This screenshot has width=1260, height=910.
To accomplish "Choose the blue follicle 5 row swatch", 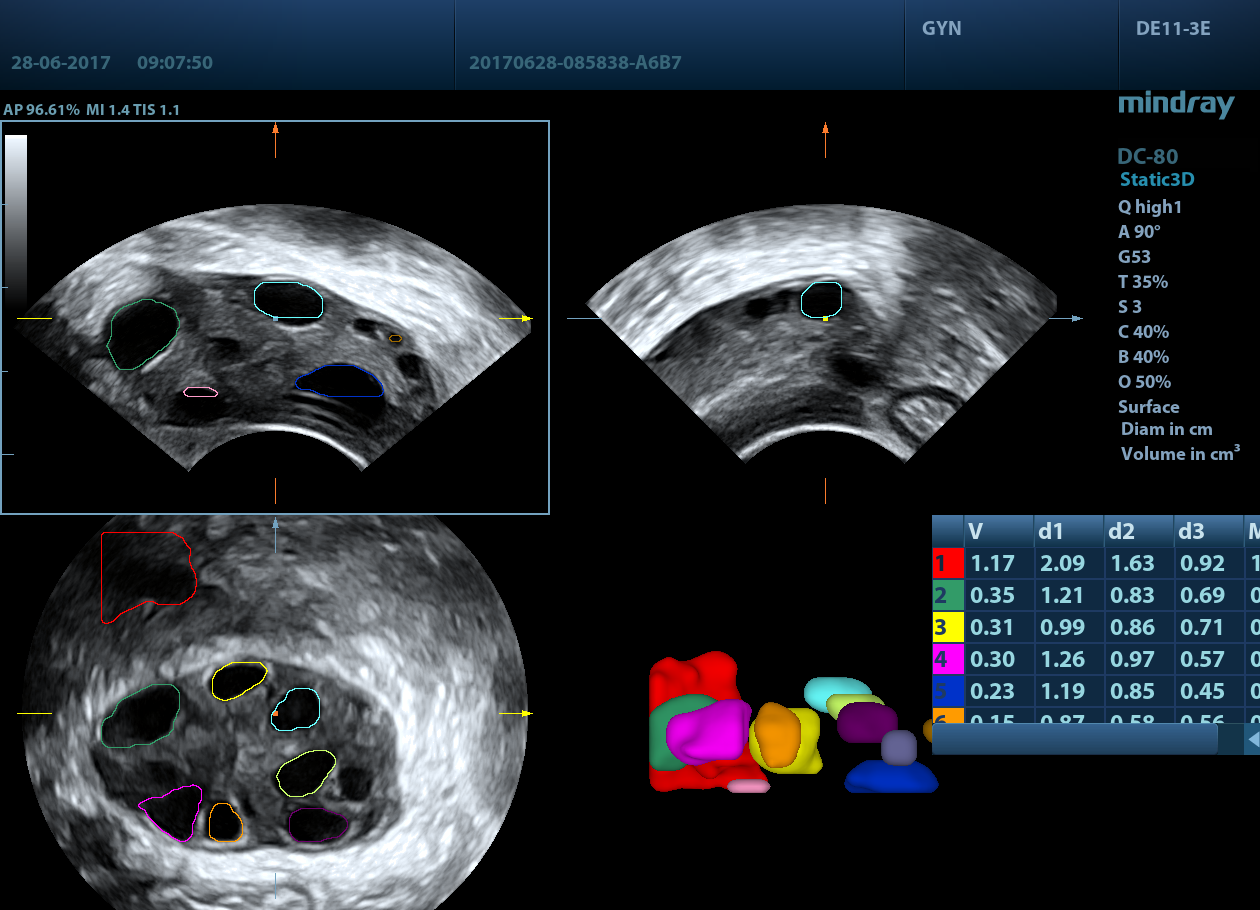I will click(947, 692).
